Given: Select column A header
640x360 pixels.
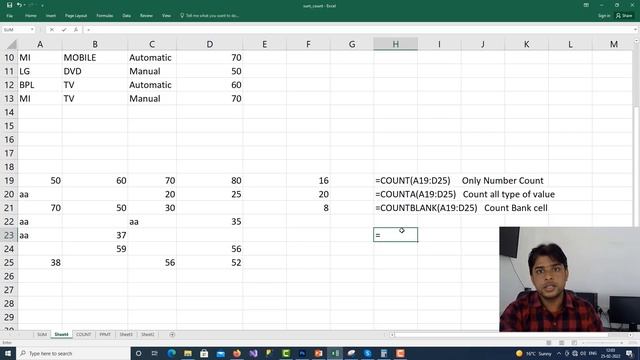Looking at the screenshot, I should pos(40,44).
